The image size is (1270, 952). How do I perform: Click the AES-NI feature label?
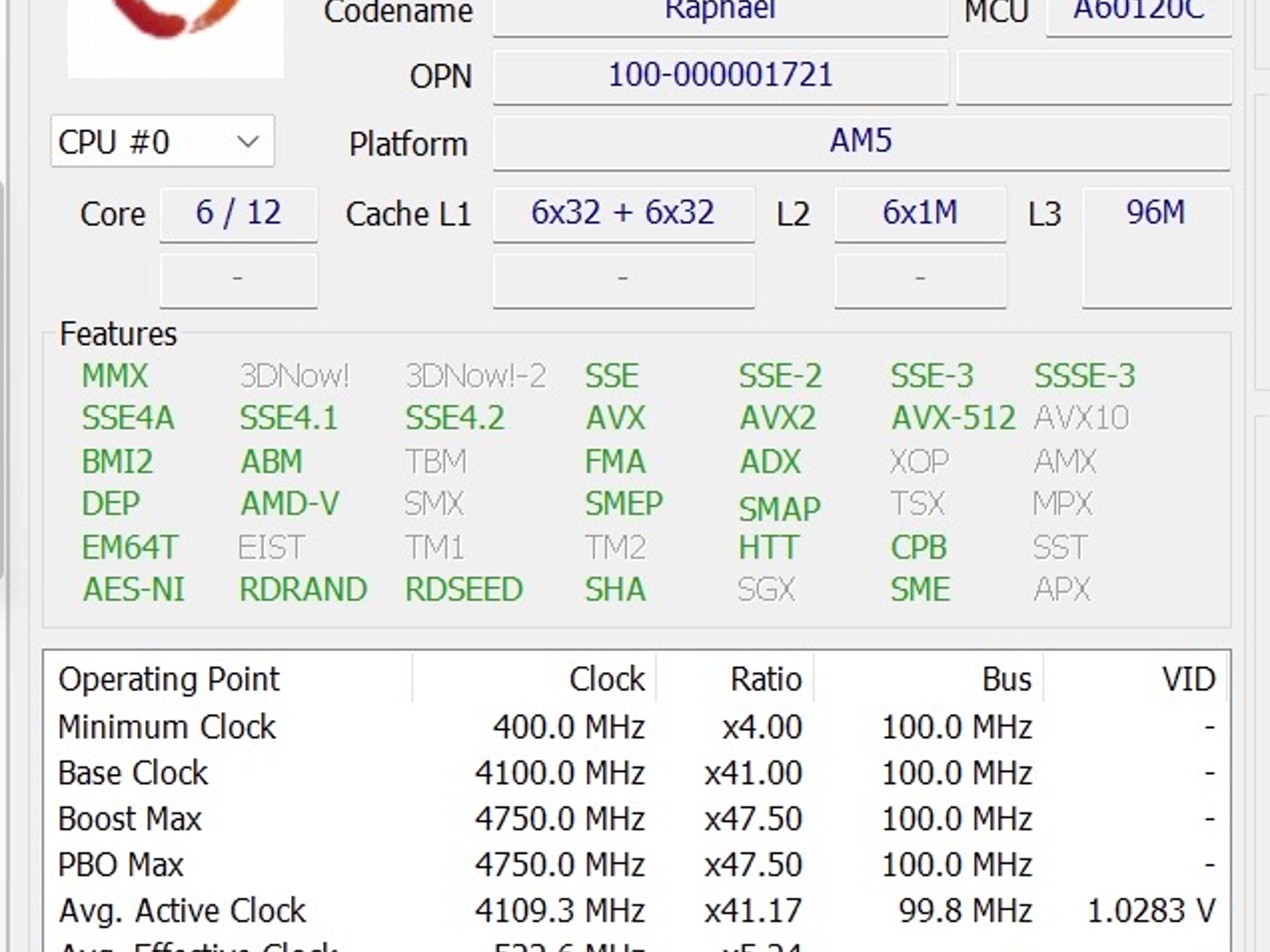[x=134, y=589]
